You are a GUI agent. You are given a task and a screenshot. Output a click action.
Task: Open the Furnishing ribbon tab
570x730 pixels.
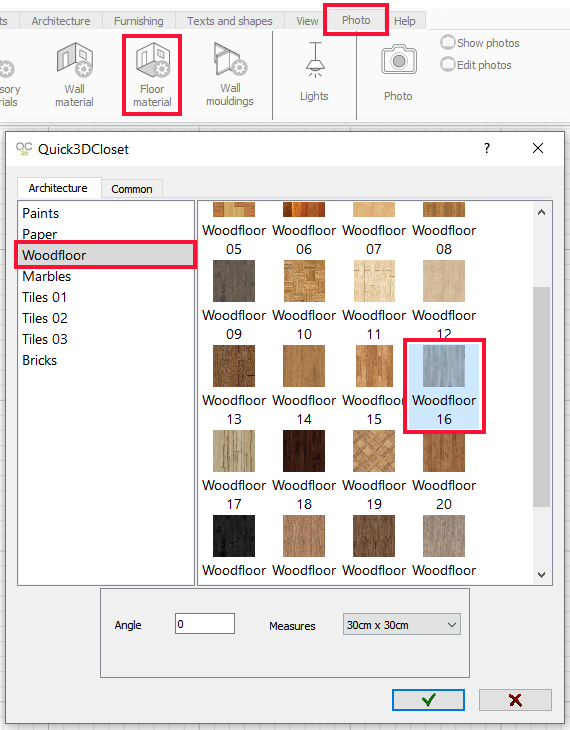(139, 21)
